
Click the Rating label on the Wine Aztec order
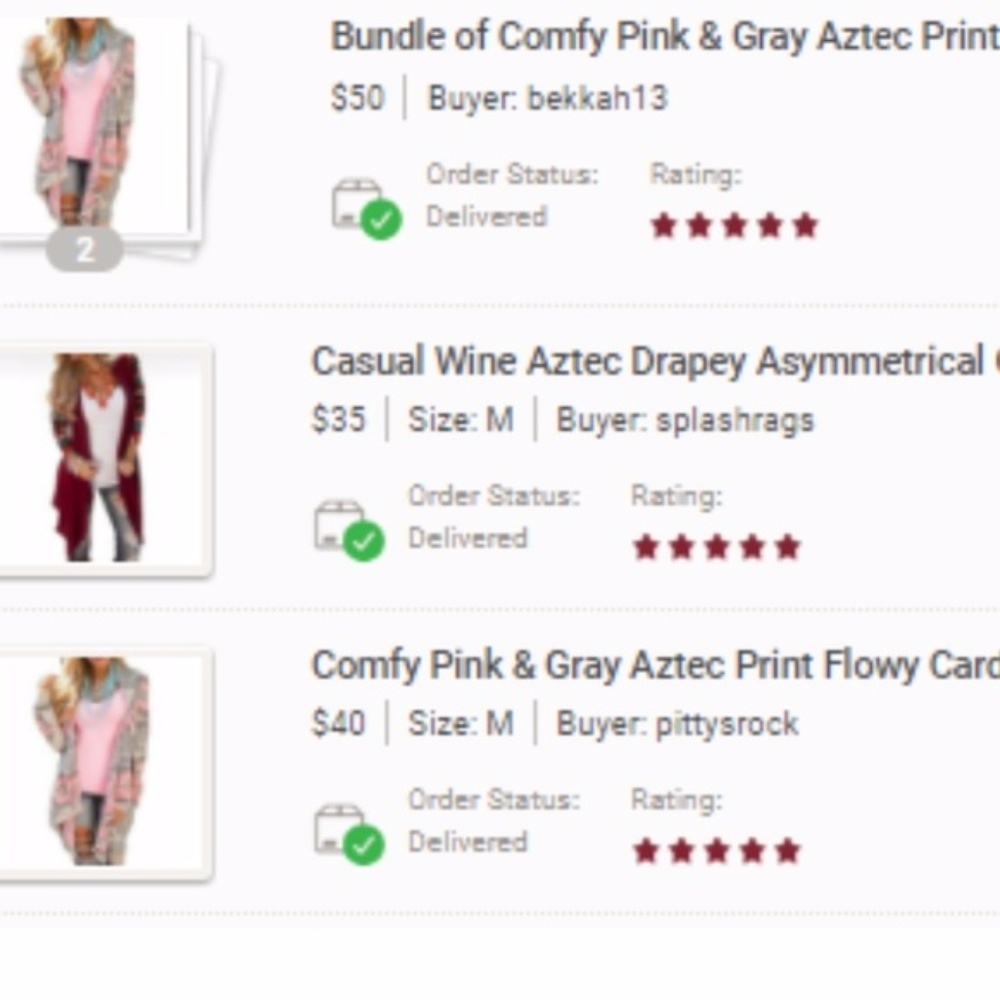click(x=676, y=495)
